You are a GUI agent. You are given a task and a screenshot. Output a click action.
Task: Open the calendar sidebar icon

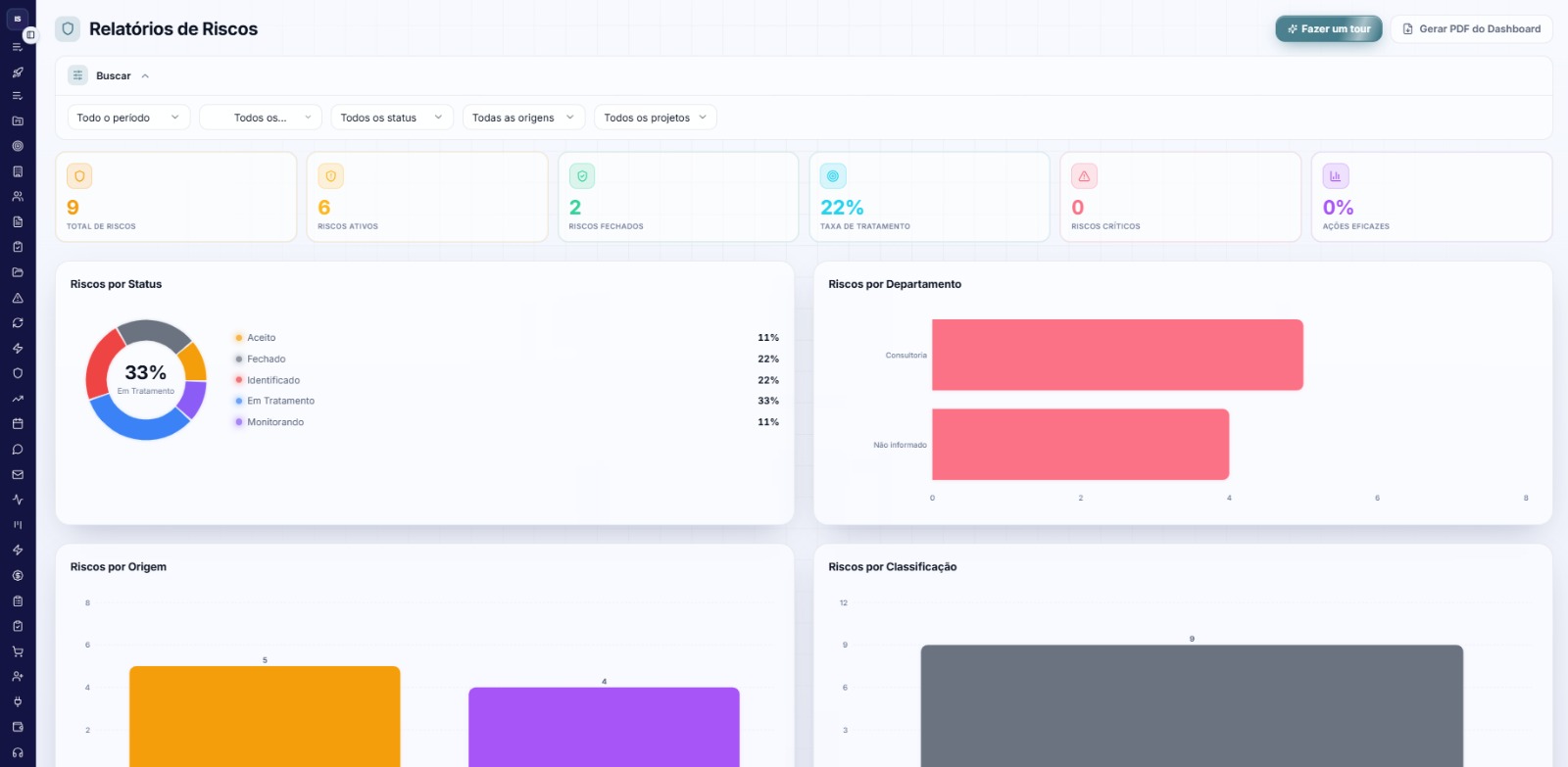tap(18, 423)
